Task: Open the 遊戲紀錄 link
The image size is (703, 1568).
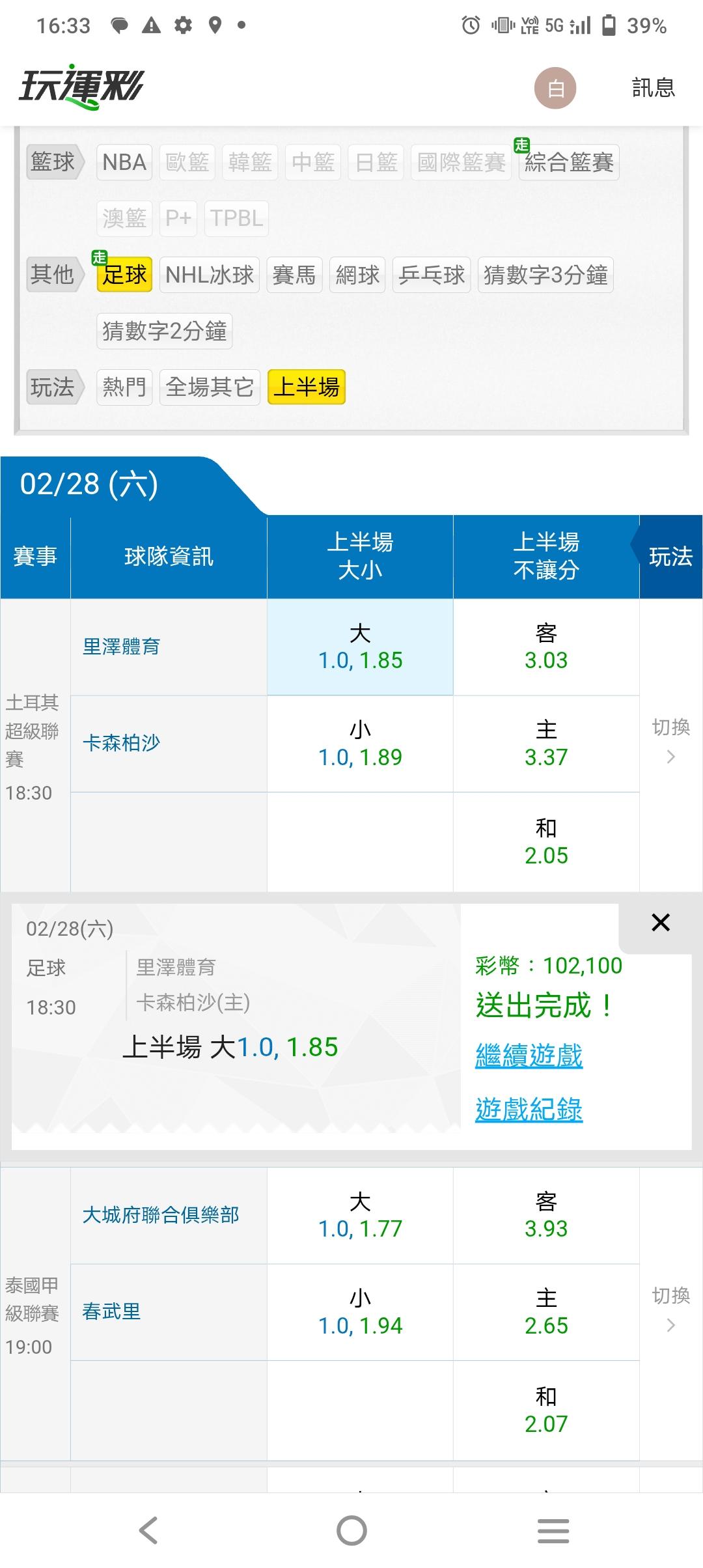Action: [x=529, y=1110]
